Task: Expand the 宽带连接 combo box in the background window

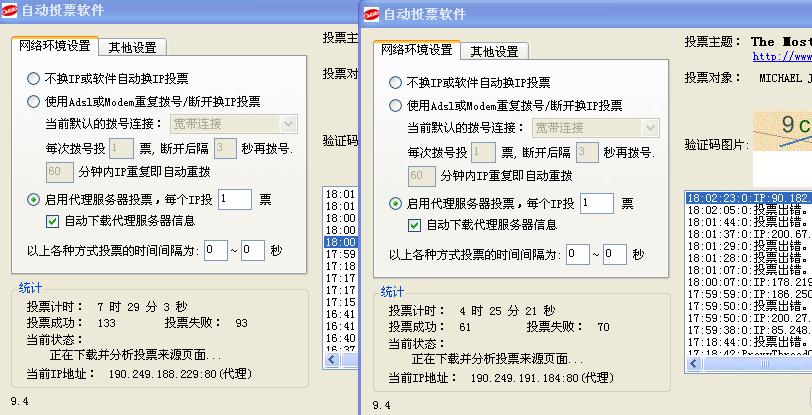Action: point(234,124)
